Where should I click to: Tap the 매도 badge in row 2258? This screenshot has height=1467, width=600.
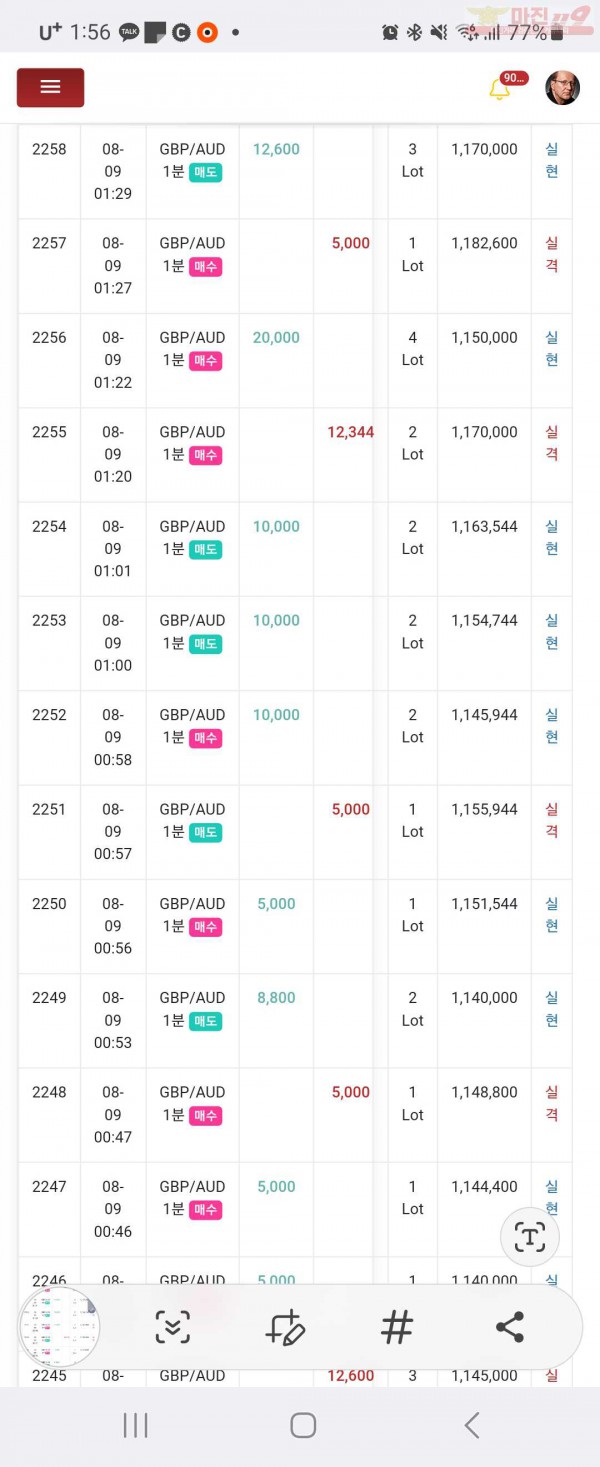205,172
